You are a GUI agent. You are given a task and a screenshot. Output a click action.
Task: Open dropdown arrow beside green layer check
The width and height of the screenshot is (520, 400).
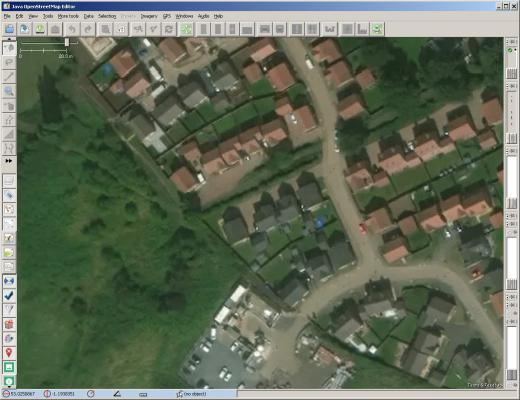tap(515, 50)
